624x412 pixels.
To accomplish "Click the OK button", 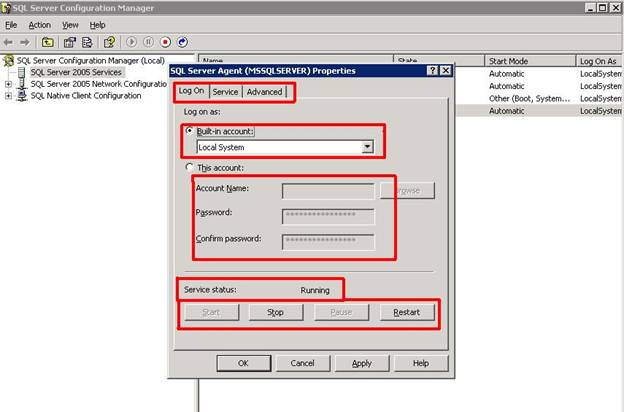I will 243,363.
